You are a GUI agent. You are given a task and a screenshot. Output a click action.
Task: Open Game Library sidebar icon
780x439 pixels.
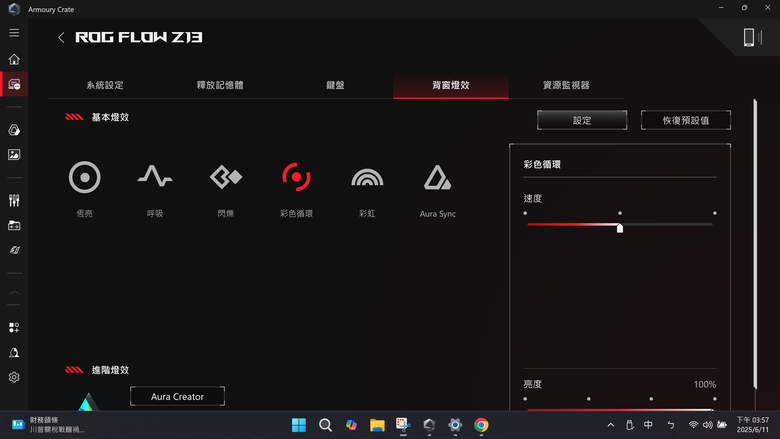click(14, 226)
